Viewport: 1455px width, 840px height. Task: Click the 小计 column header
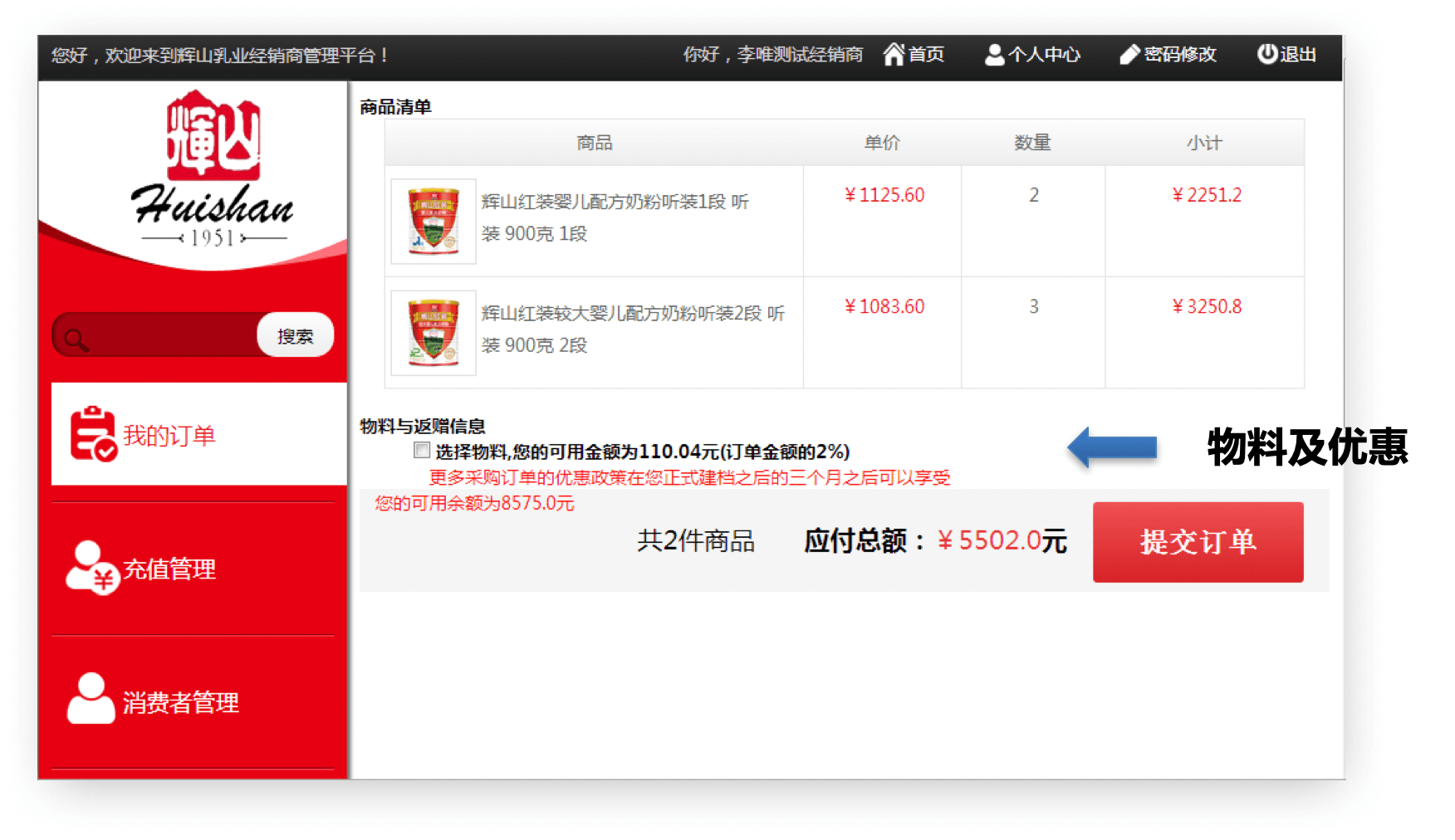(x=1204, y=143)
